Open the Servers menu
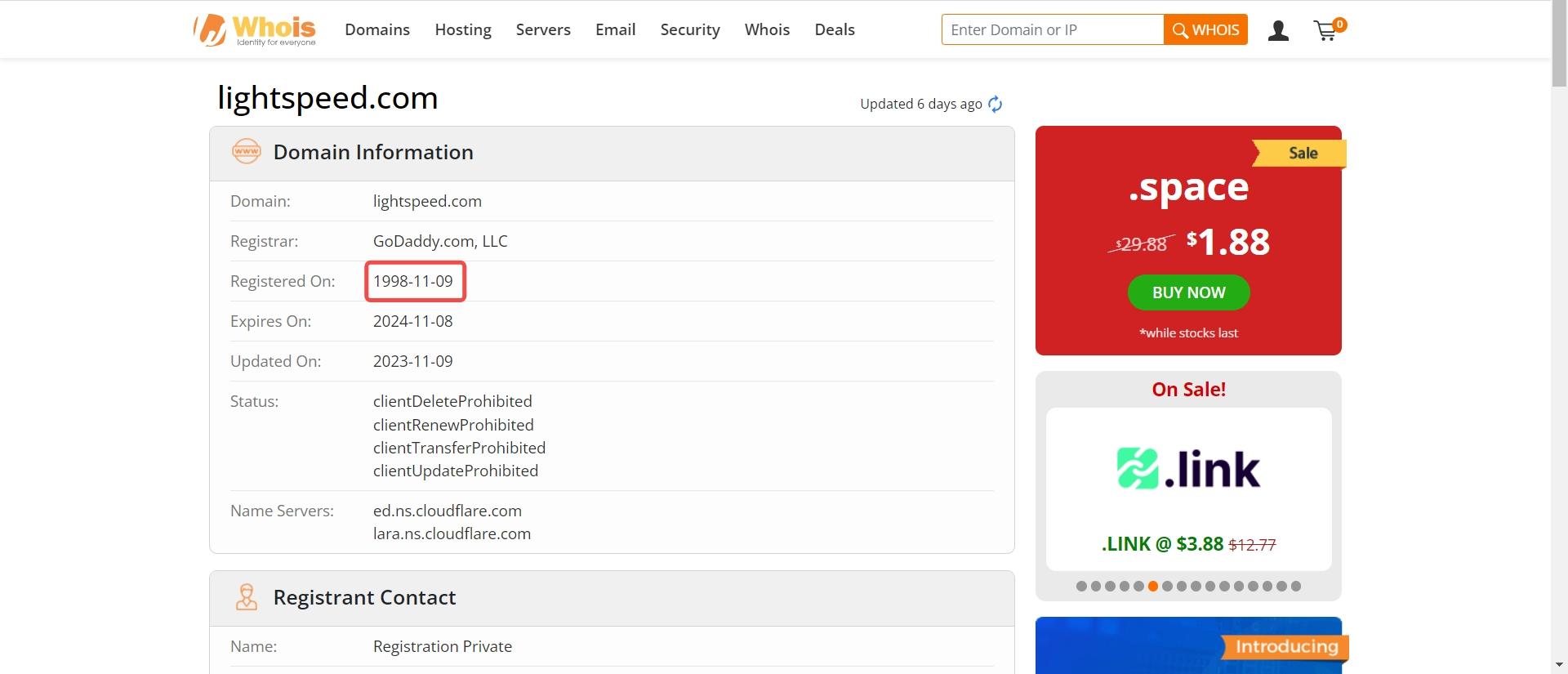 543,29
